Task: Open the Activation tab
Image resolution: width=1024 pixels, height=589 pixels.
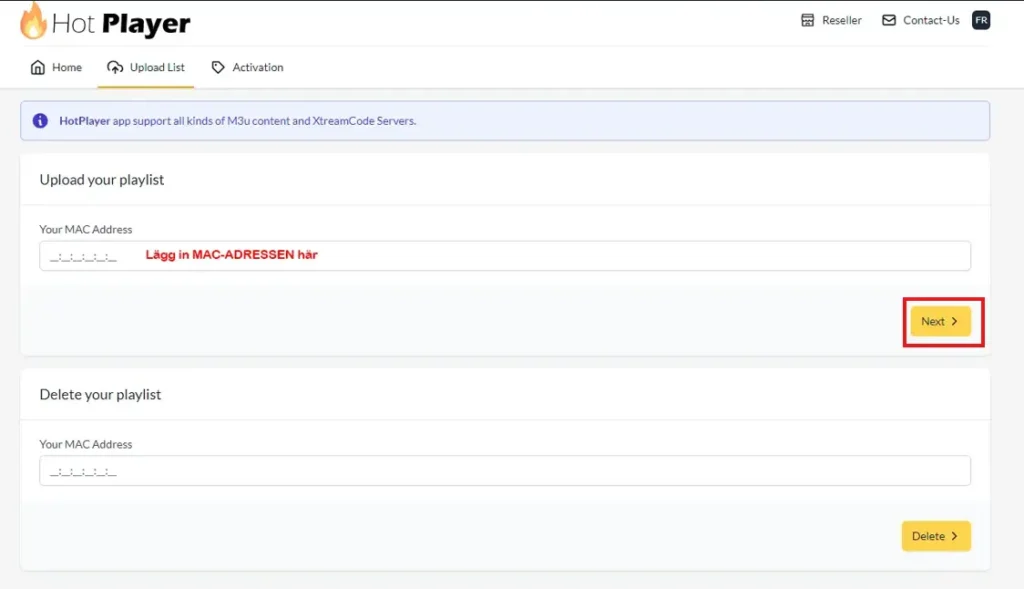Action: click(x=257, y=68)
